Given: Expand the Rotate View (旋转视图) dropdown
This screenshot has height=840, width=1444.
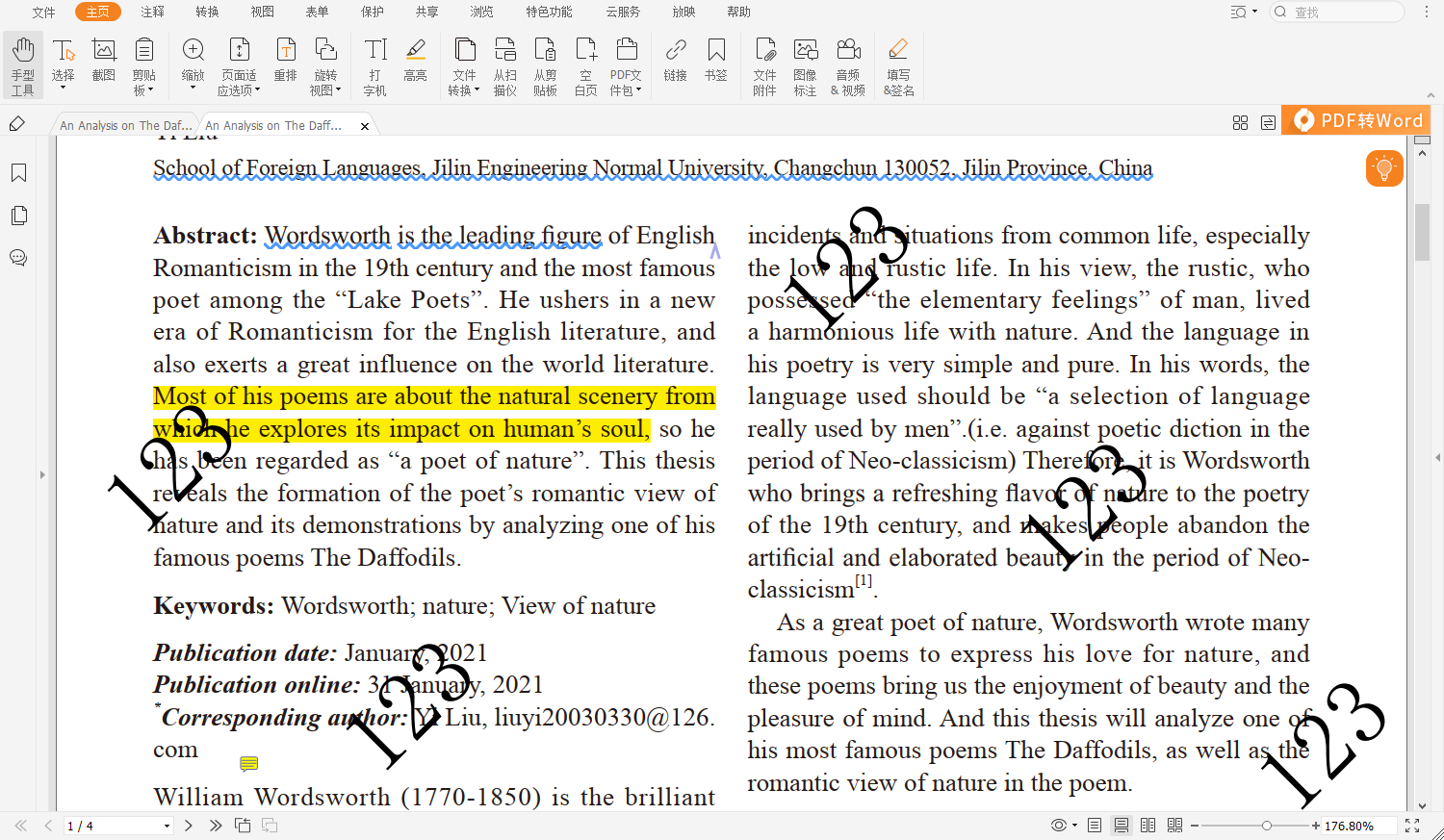Looking at the screenshot, I should pyautogui.click(x=325, y=90).
